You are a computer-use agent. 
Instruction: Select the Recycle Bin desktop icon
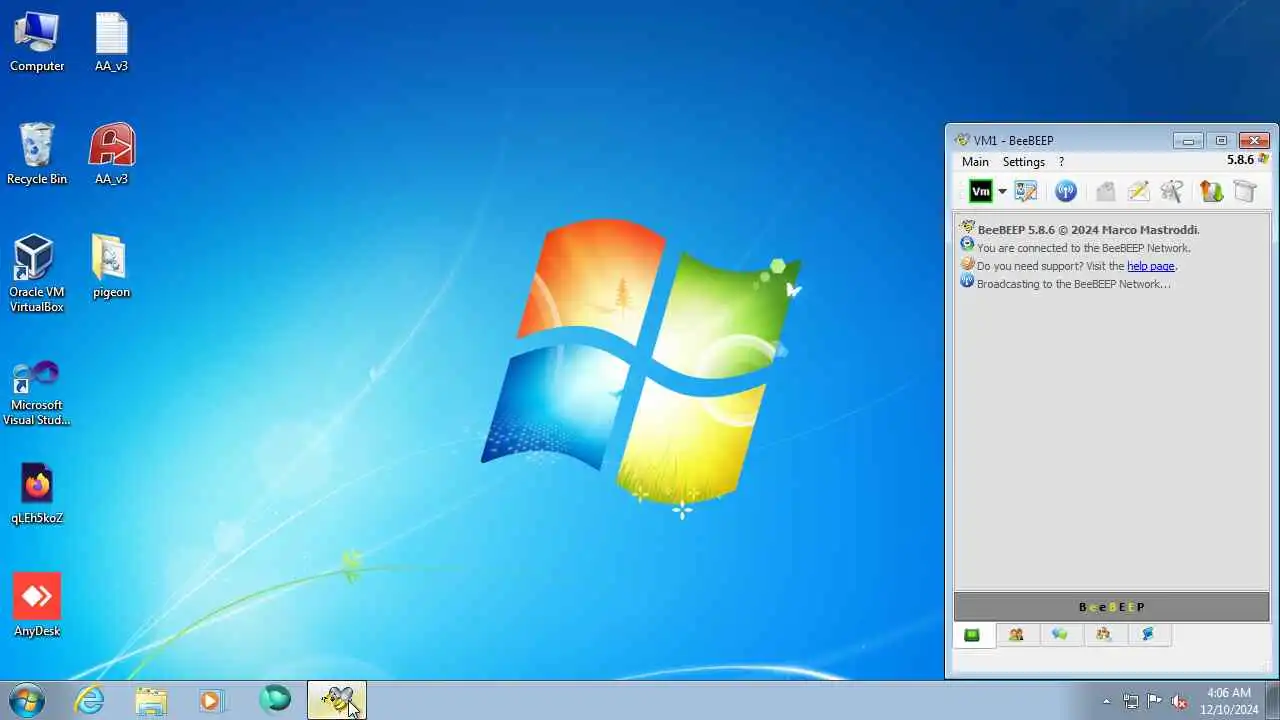37,154
